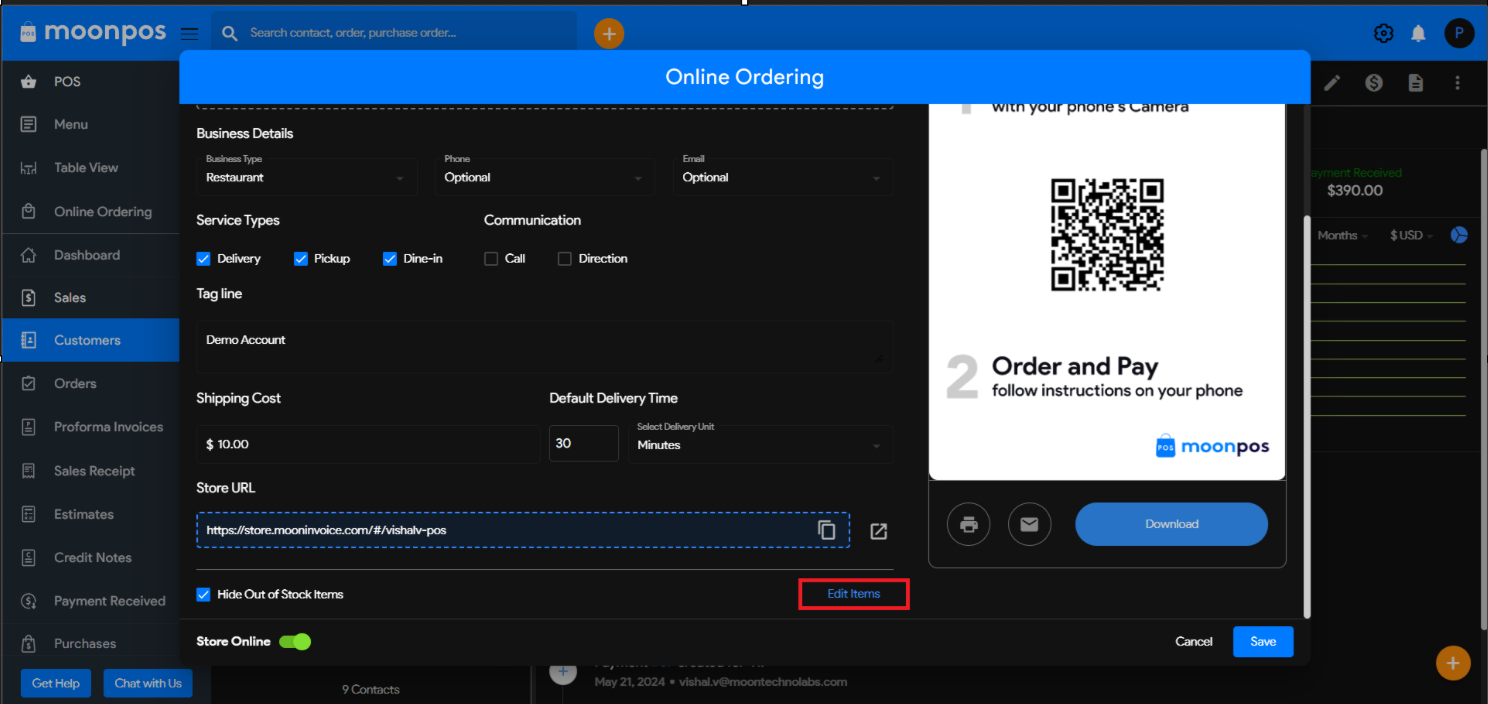
Task: Uncheck Hide Out of Stock Items
Action: point(205,594)
